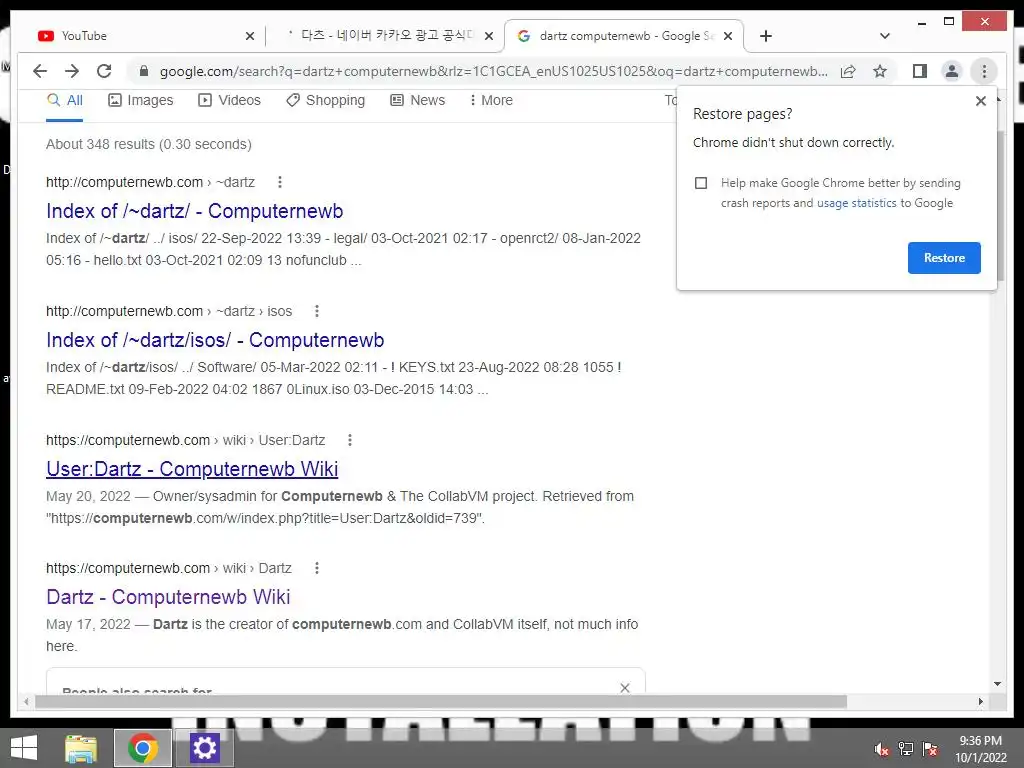Click the site lock icon

pos(144,71)
